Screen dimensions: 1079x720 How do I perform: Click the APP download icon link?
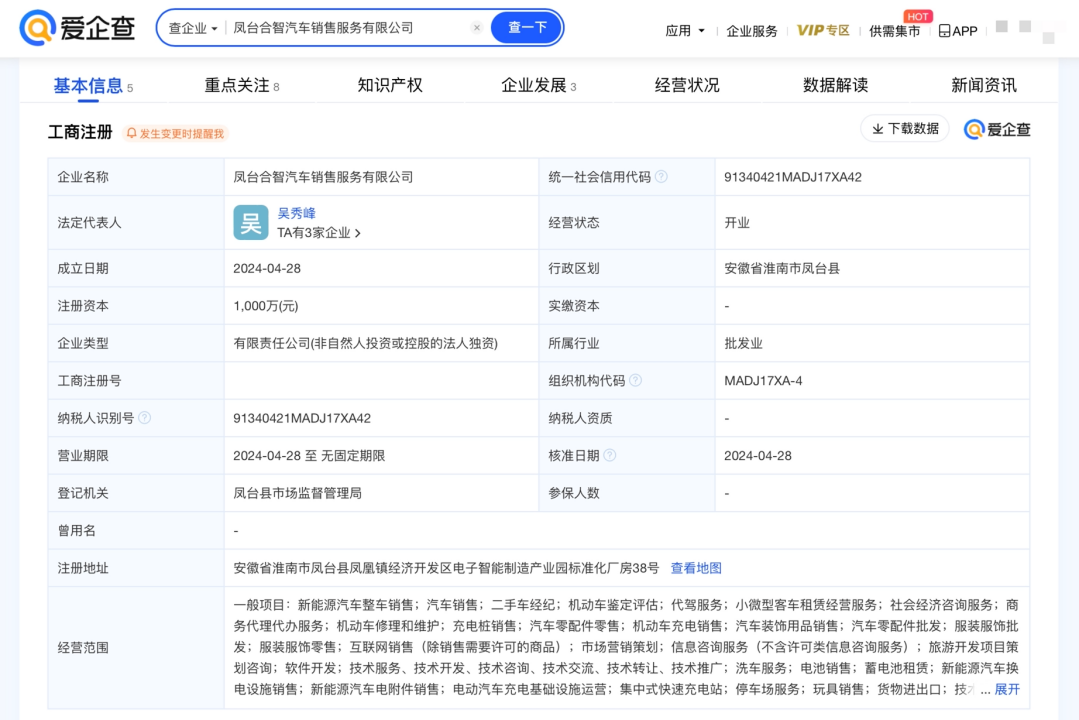point(958,31)
